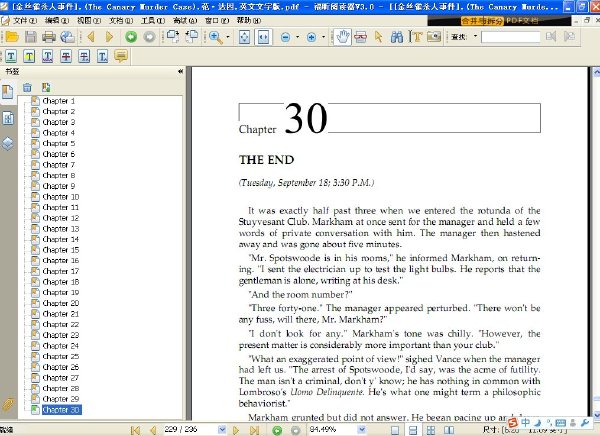Click the grey Next View toolbar button
This screenshot has width=600, height=436.
[149, 37]
